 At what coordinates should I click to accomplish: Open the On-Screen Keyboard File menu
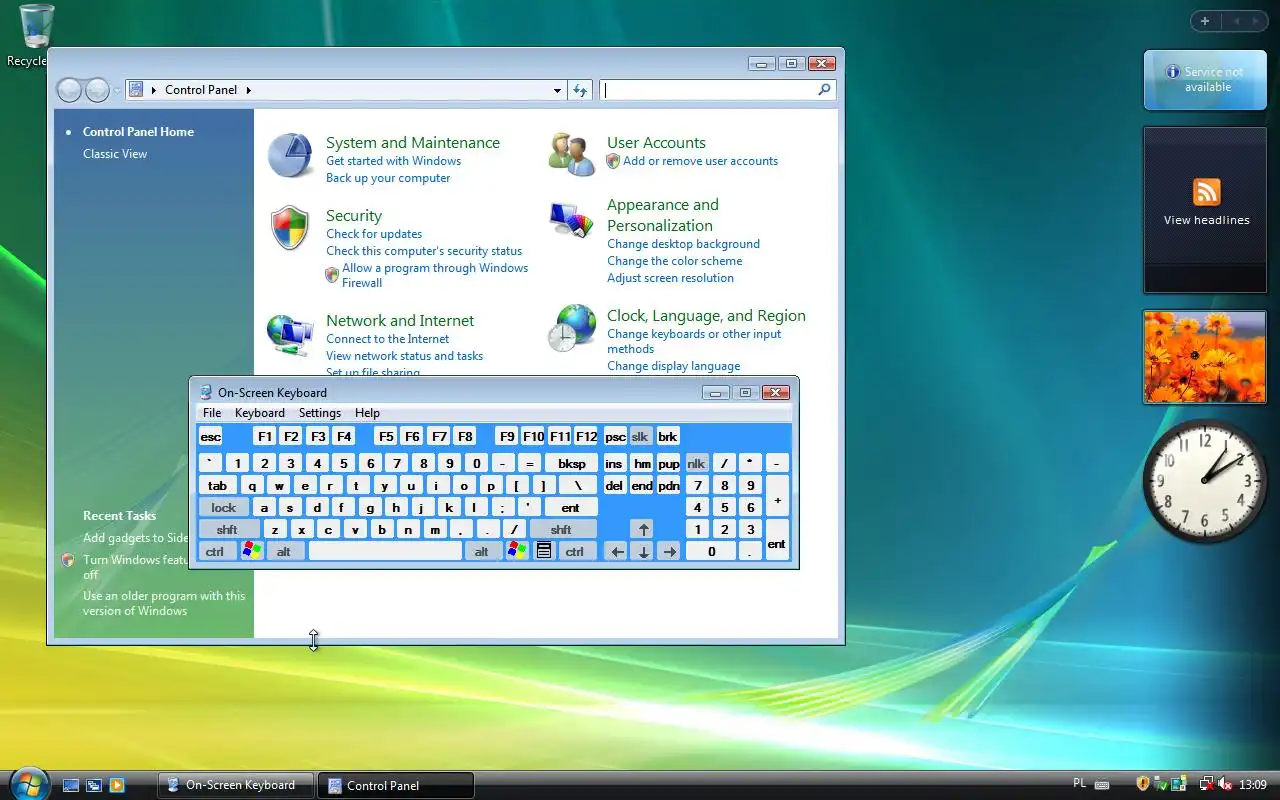212,413
